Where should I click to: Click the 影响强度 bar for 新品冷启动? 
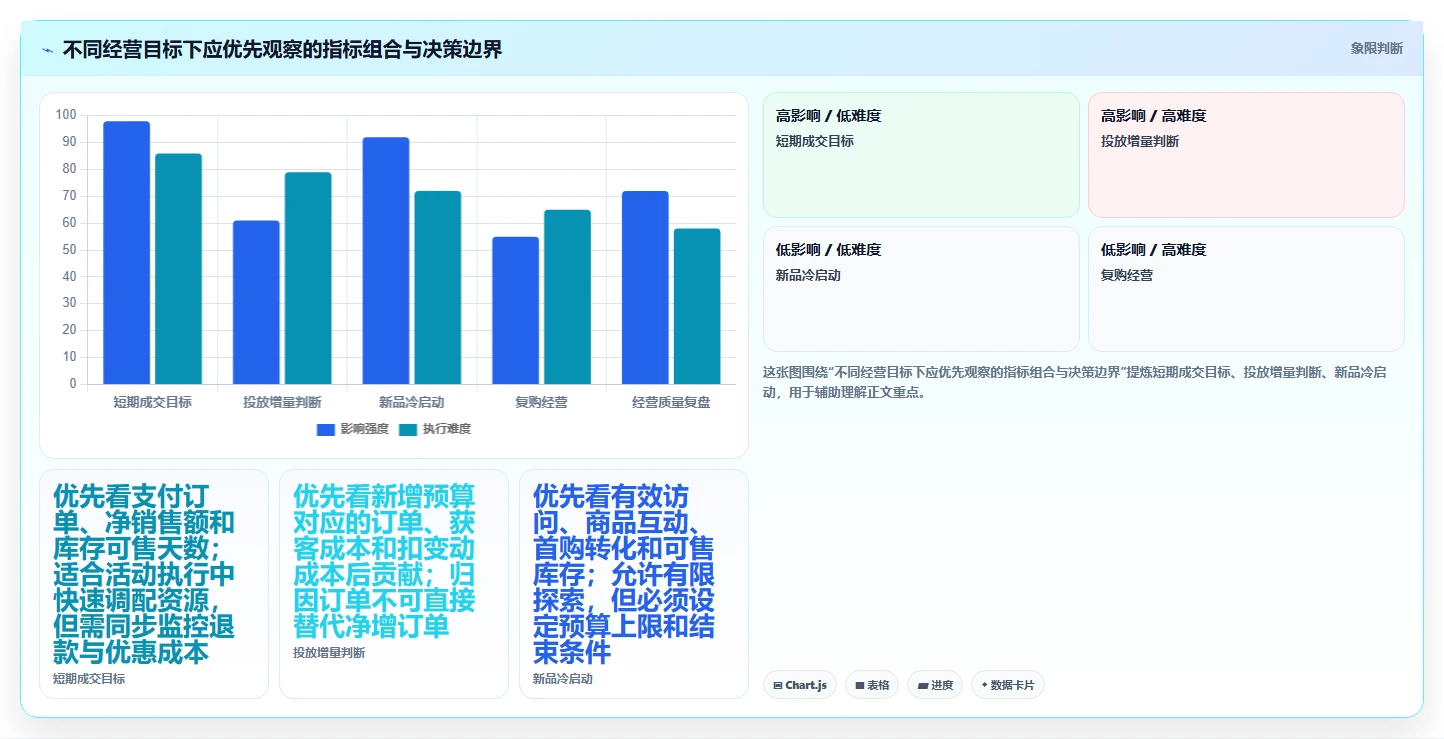(386, 261)
